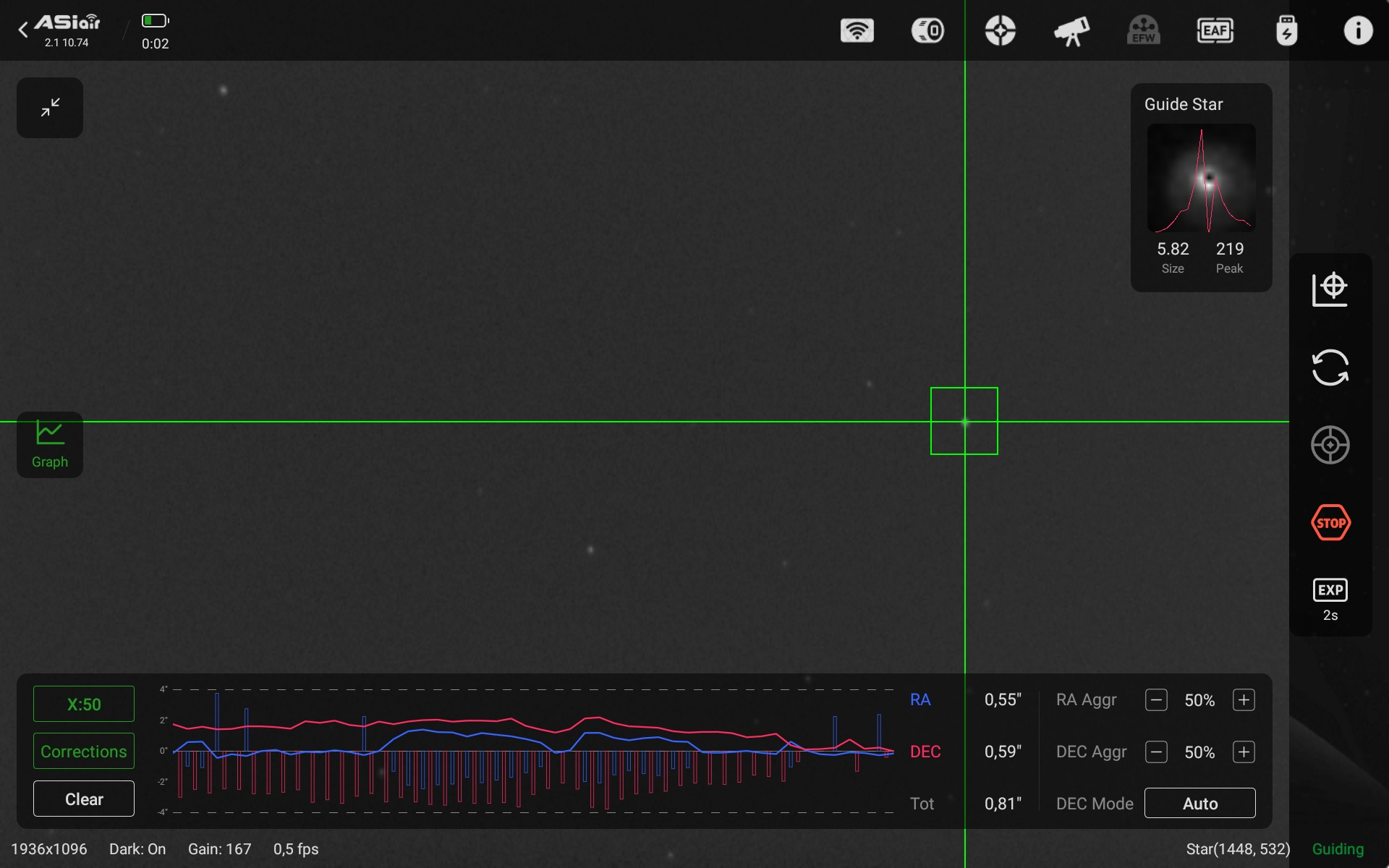Open telescope mount settings icon
Screen dimensions: 1389x868
(1071, 30)
